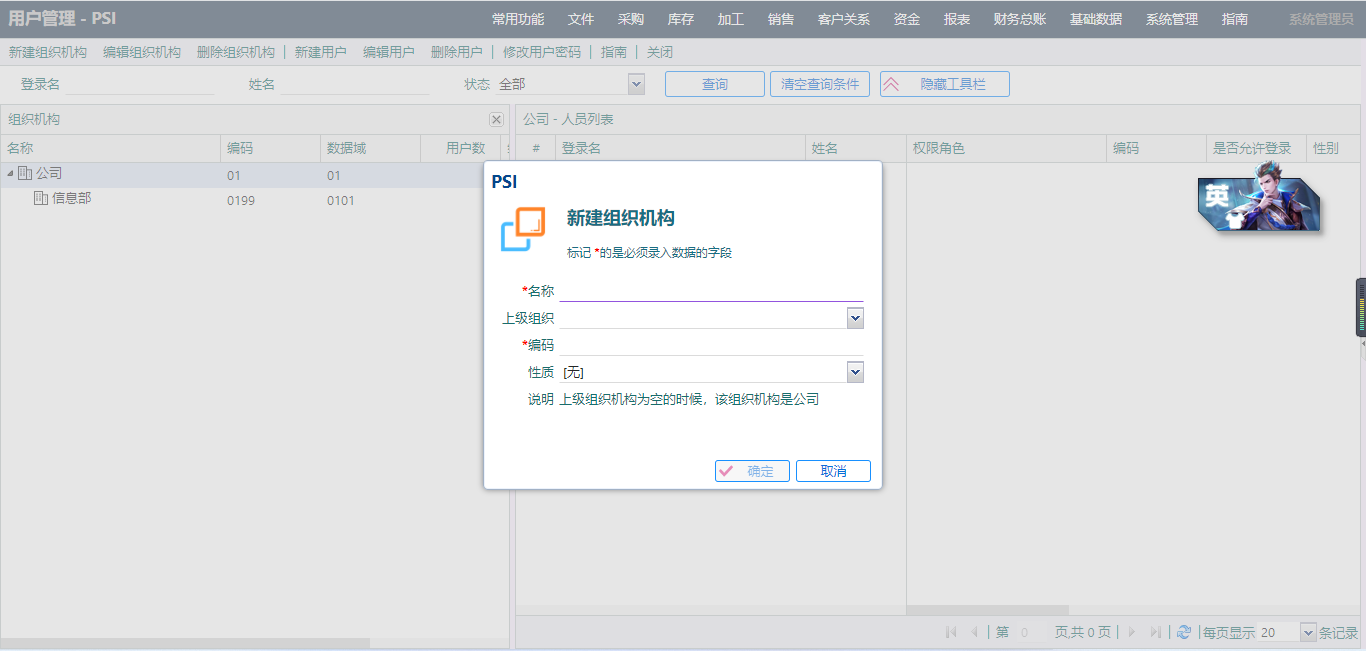Open the 文件 menu
Screen dimensions: 1366x651
tap(581, 19)
